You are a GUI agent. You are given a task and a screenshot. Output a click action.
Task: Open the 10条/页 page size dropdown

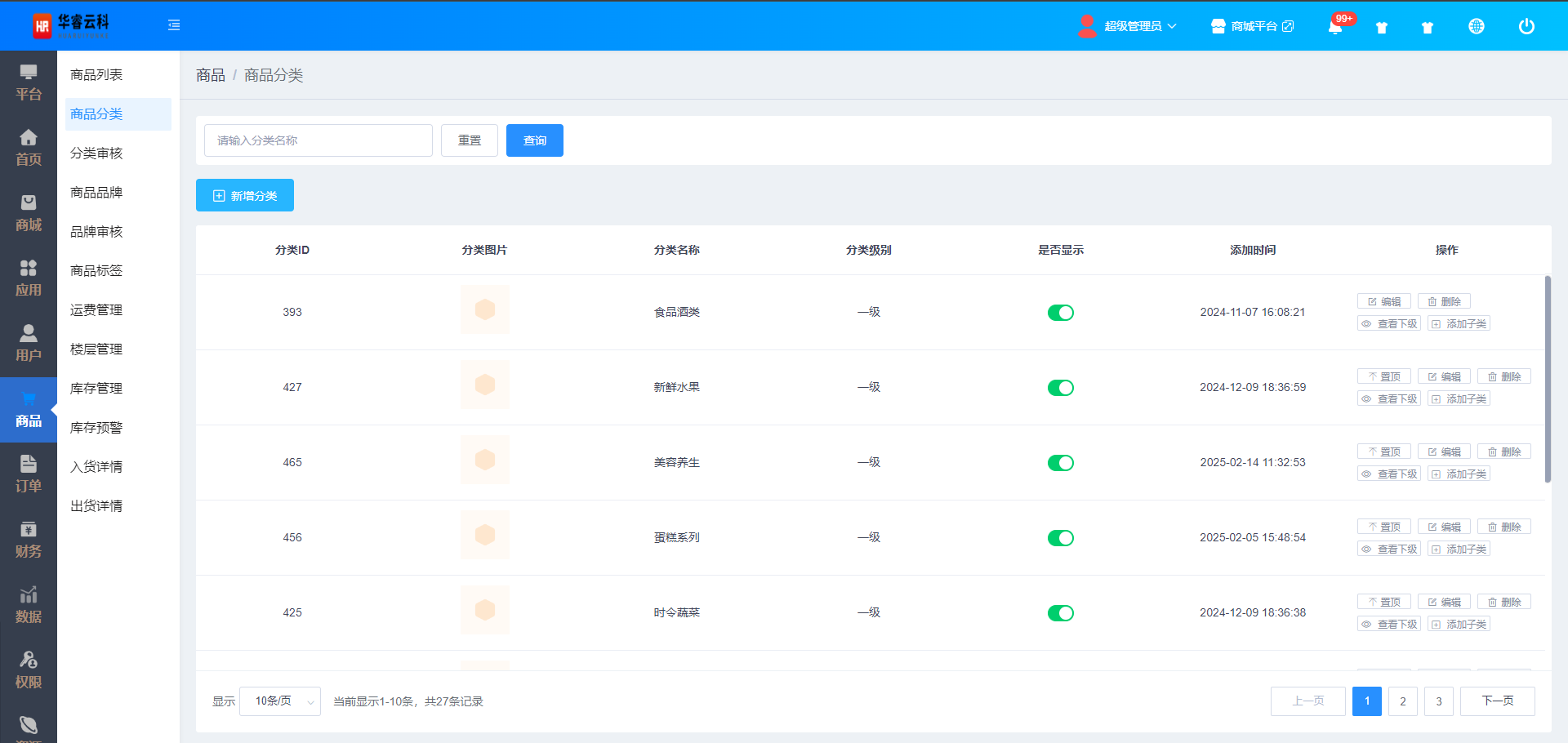[x=280, y=701]
